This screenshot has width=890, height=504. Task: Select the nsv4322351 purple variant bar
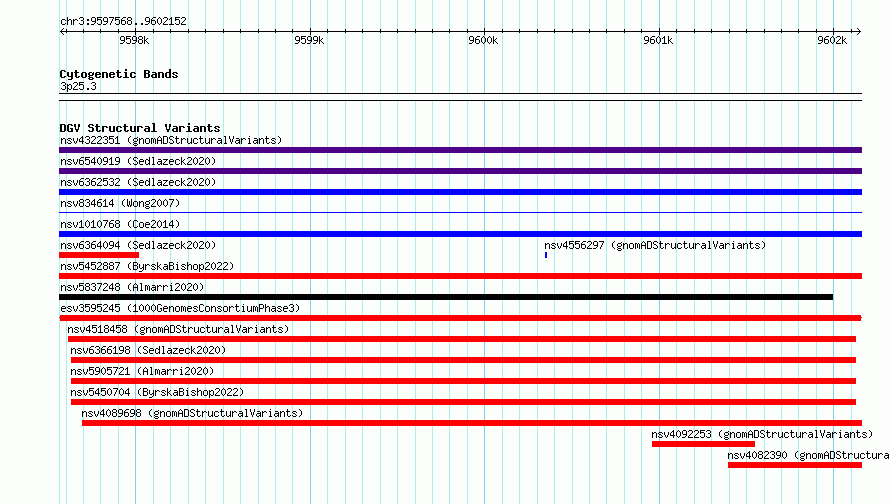tap(460, 150)
